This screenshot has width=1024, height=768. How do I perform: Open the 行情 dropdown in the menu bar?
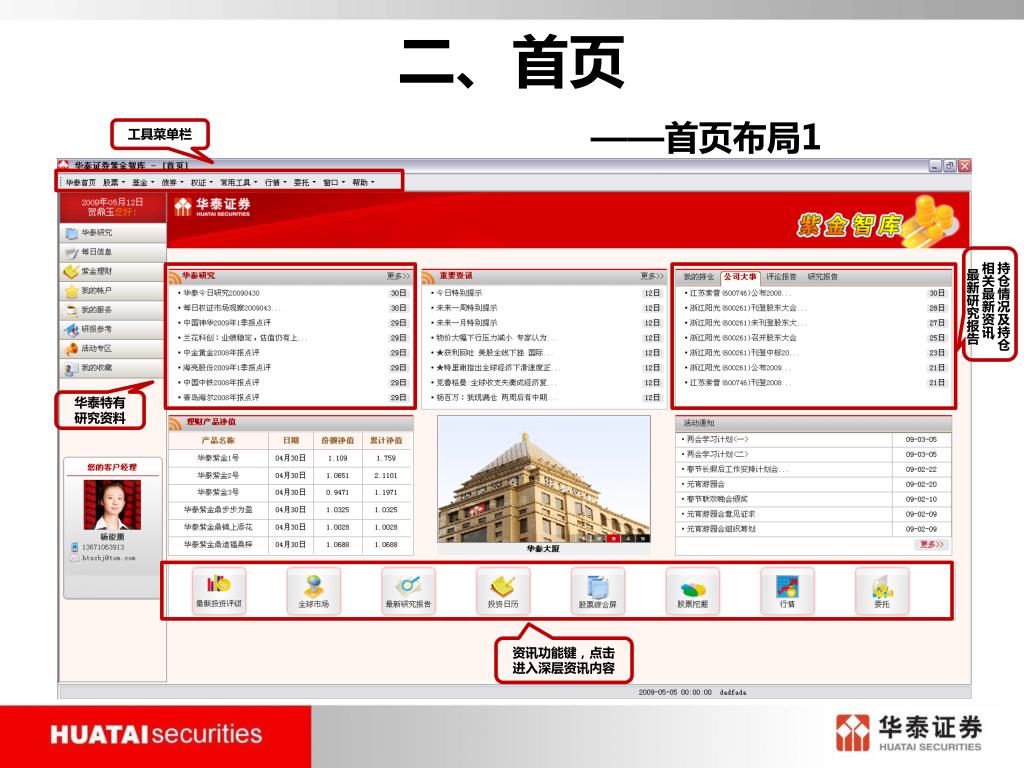pyautogui.click(x=276, y=183)
